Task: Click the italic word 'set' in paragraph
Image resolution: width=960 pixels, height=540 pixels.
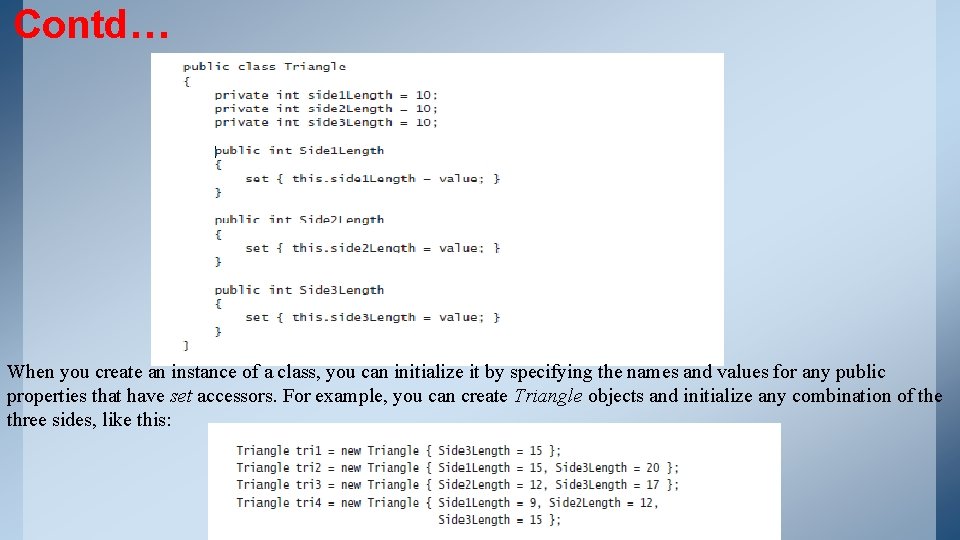Action: coord(181,396)
